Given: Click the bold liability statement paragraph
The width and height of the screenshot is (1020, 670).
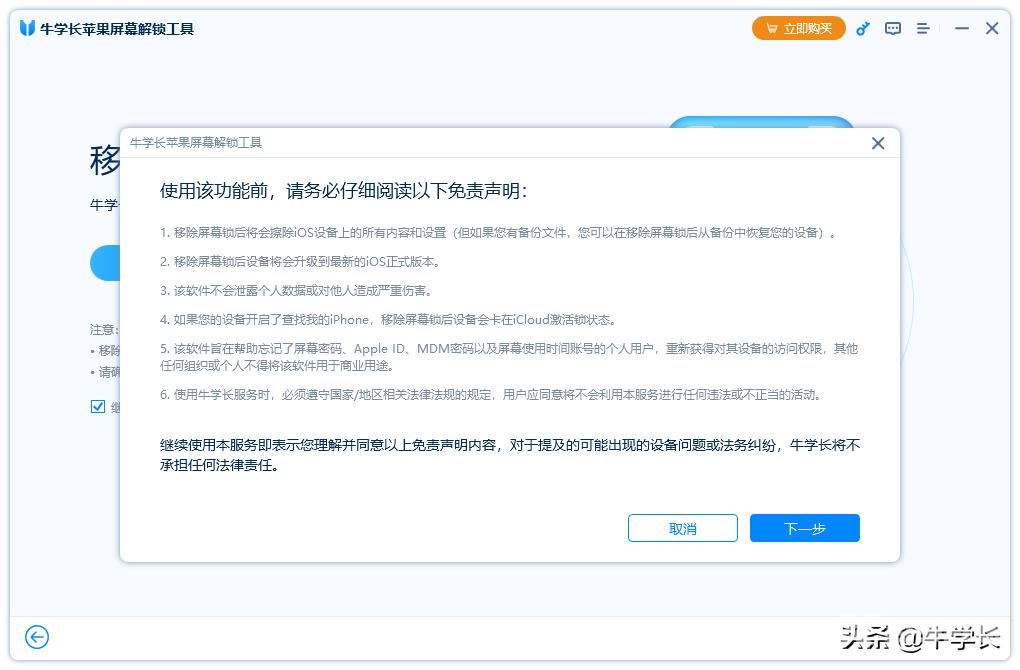Looking at the screenshot, I should coord(509,454).
